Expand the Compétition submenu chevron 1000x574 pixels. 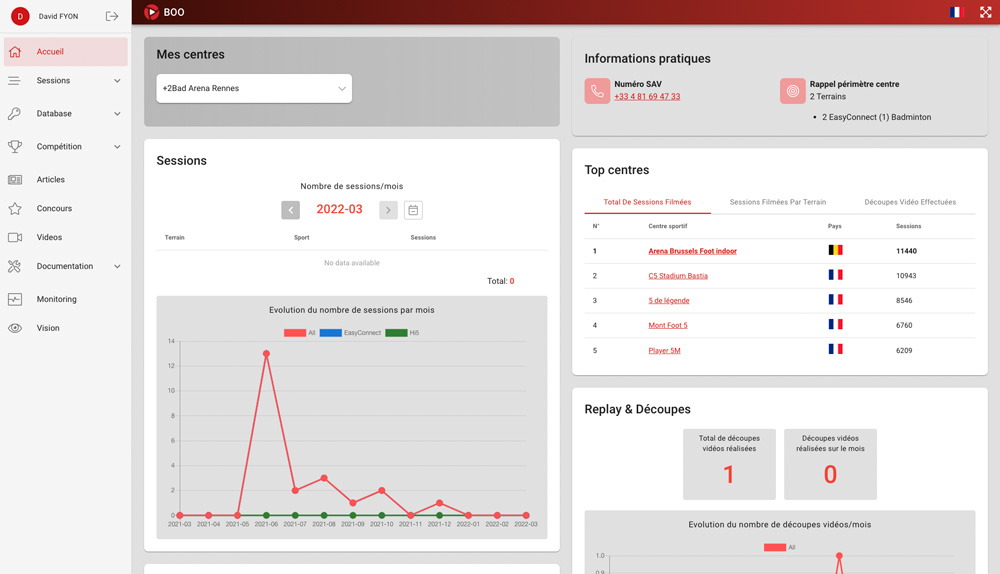coord(117,147)
